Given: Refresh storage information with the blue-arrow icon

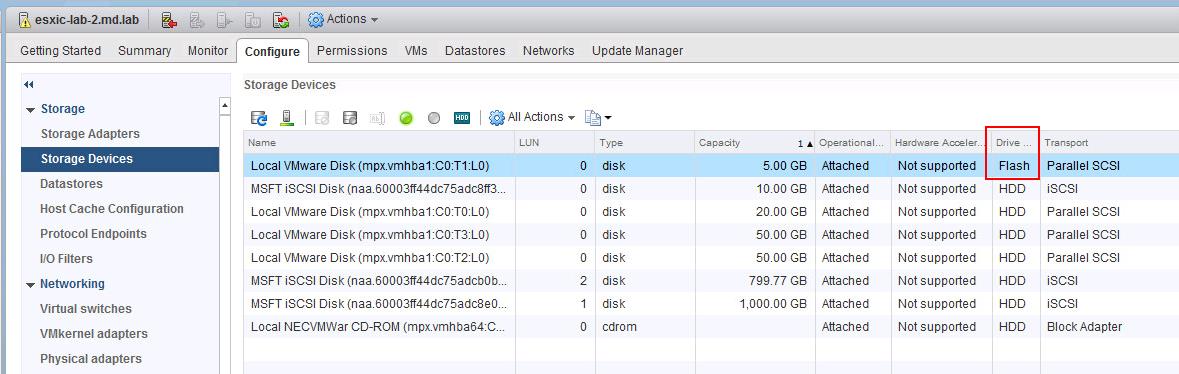Looking at the screenshot, I should pyautogui.click(x=259, y=117).
